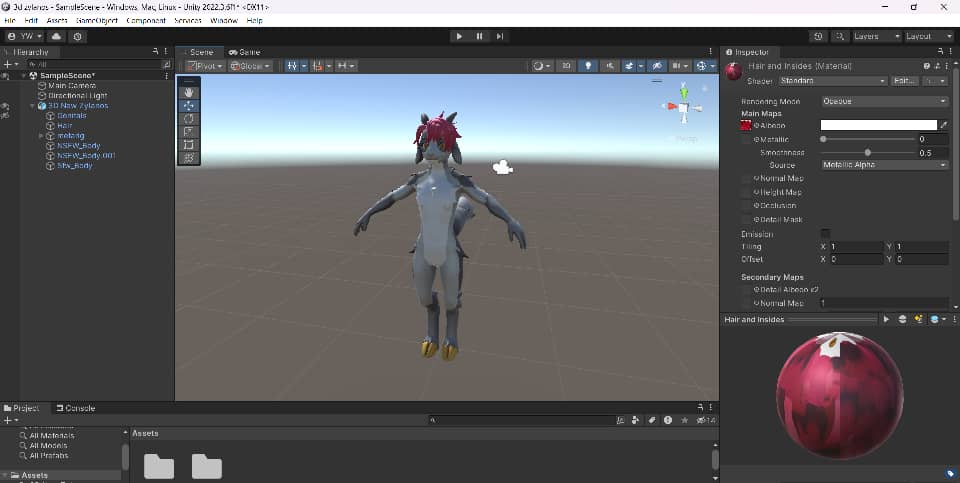
Task: Open the version control settings icon
Action: pyautogui.click(x=78, y=37)
